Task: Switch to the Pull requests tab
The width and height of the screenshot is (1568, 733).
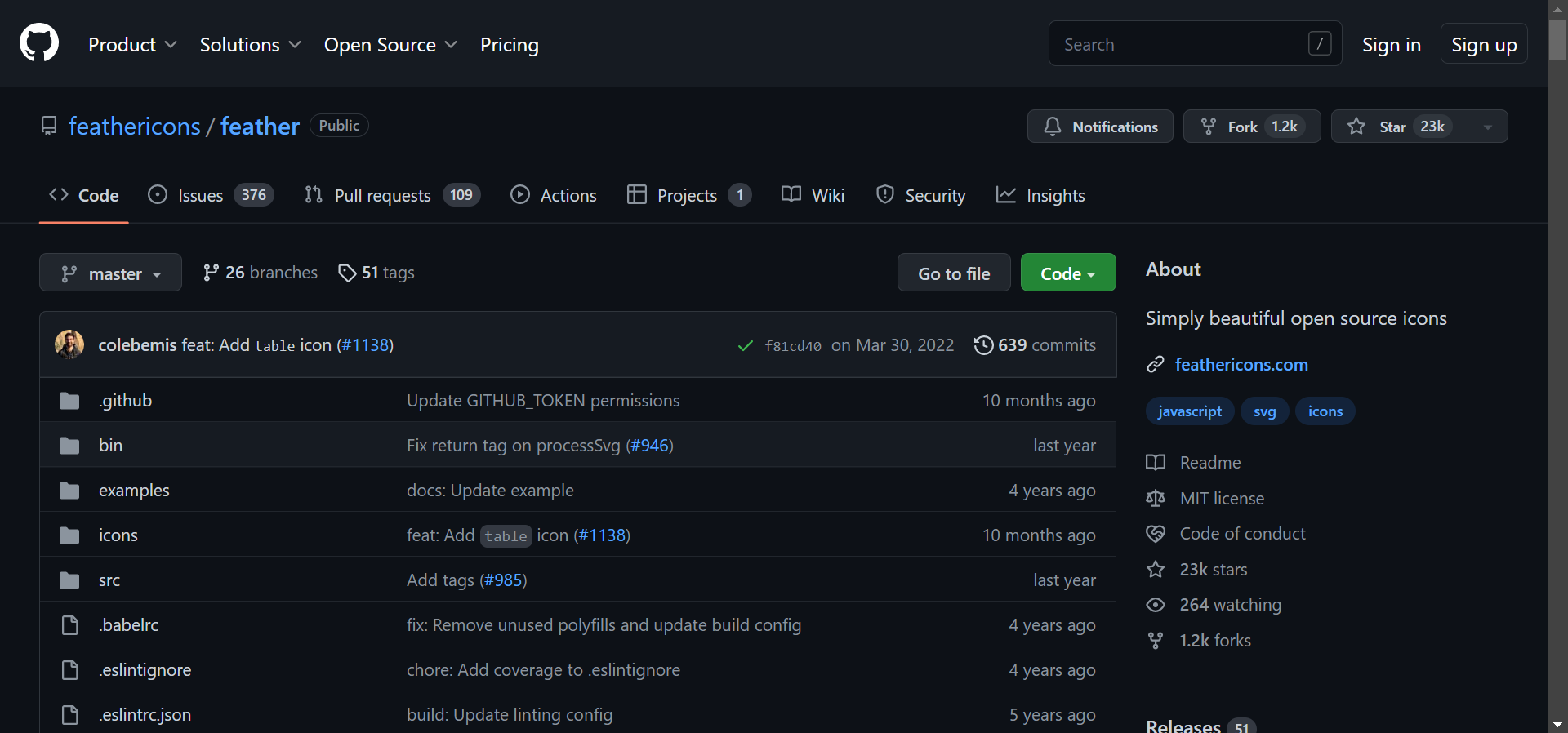Action: click(x=392, y=196)
